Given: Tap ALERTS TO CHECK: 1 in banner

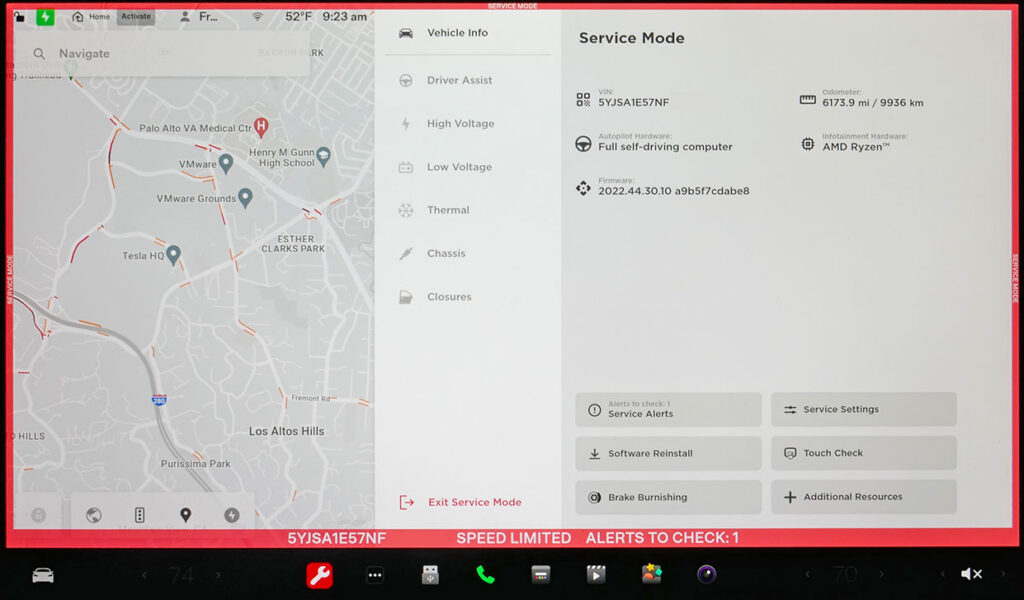Looking at the screenshot, I should pos(662,538).
